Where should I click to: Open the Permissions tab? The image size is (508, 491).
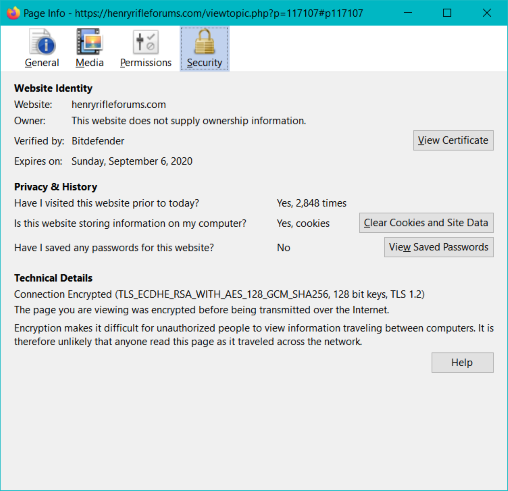coord(146,48)
